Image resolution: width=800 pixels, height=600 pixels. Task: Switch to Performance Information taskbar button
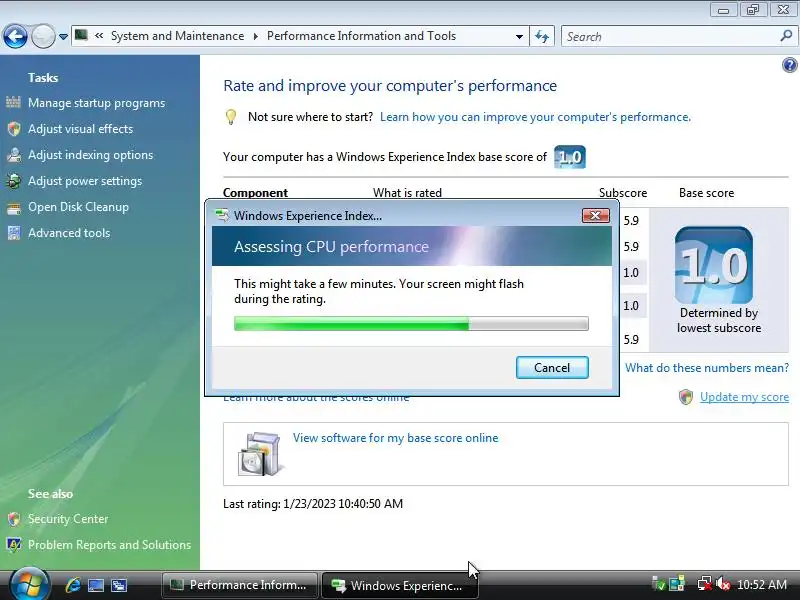point(240,585)
